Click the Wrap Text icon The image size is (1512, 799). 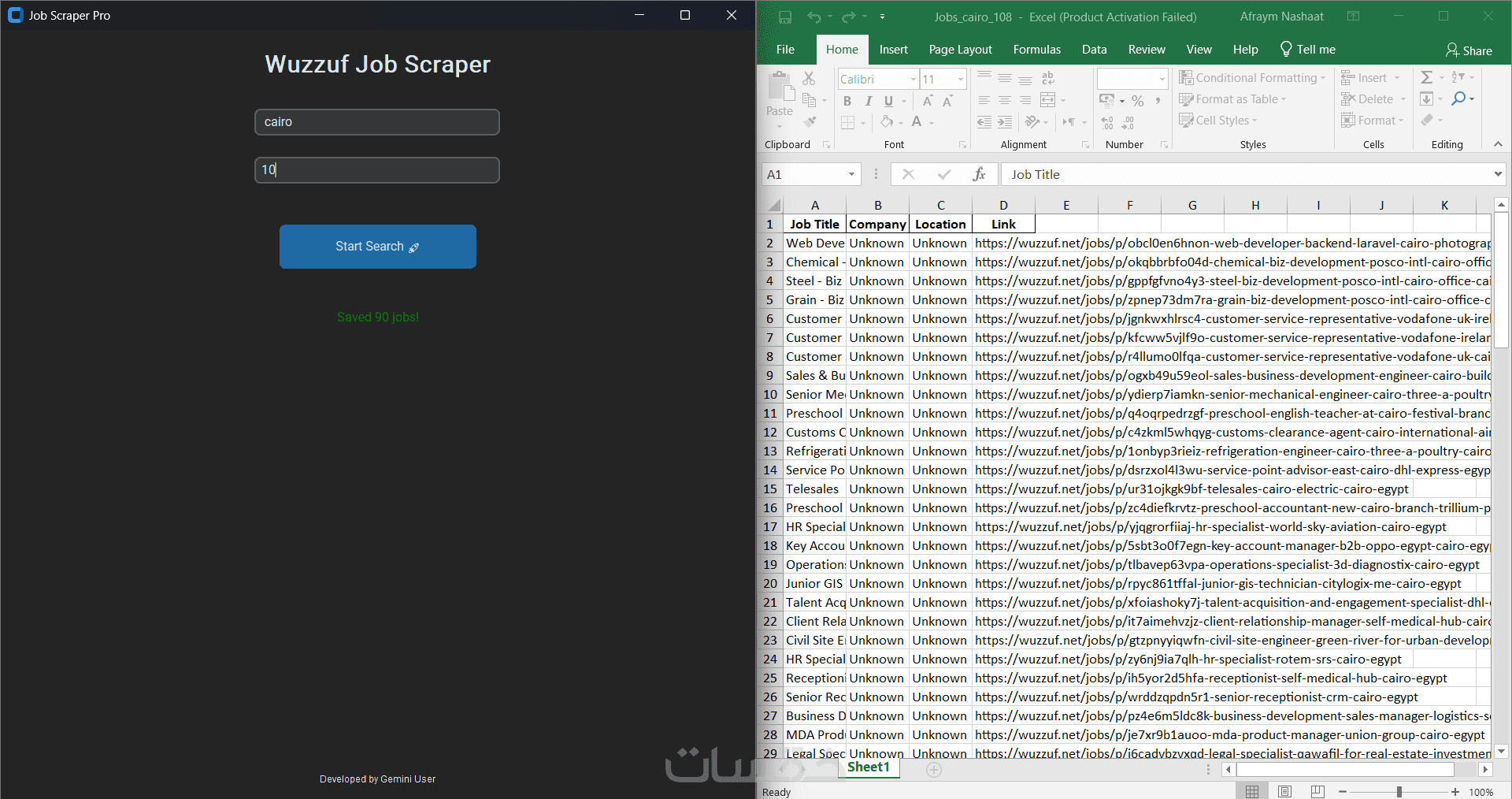click(1047, 78)
